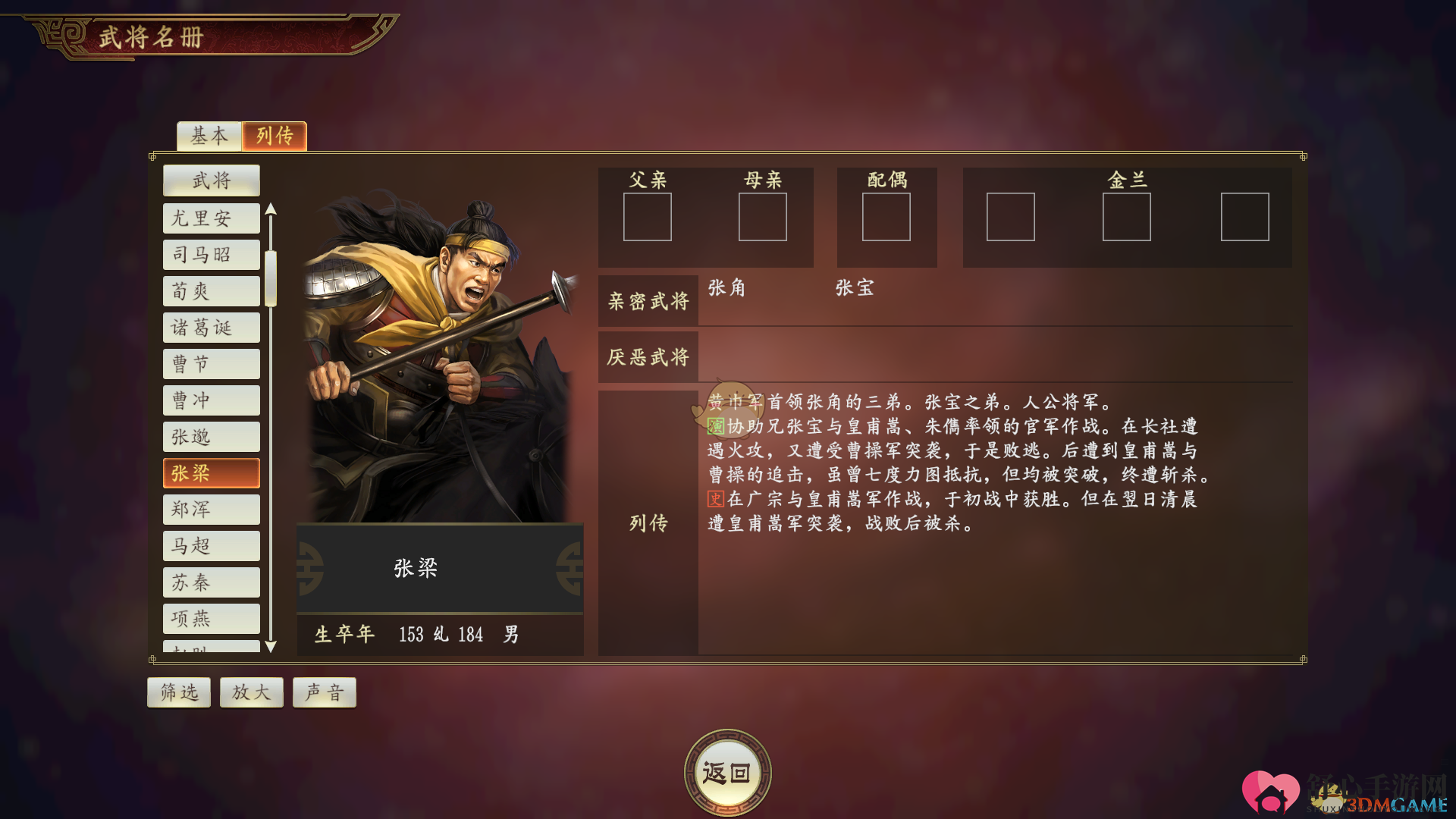Toggle the 声音 sound button

325,692
